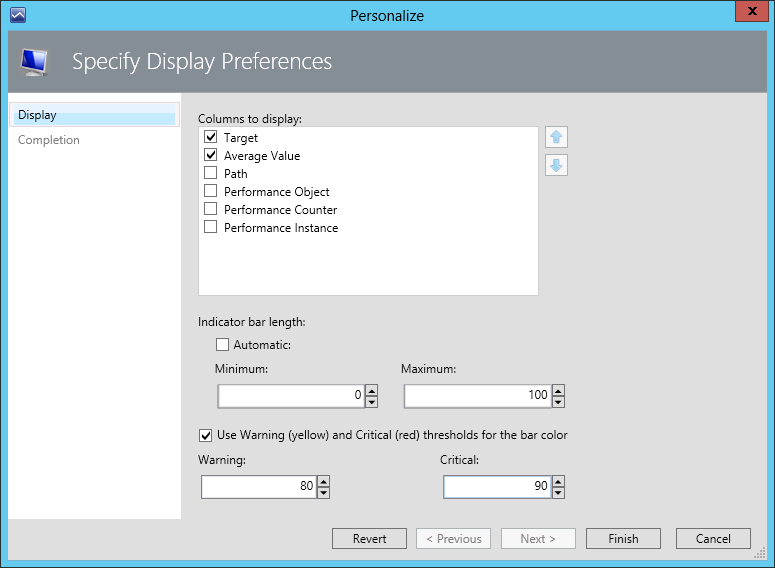Viewport: 775px width, 568px height.
Task: Check the Performance Counter column
Action: 211,209
